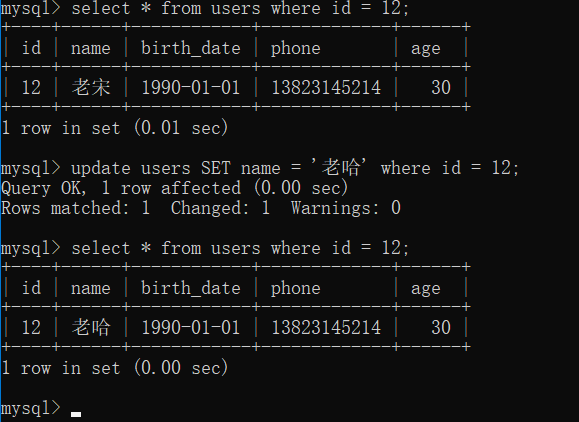Click '1 row in set (0.01 sec)' line
This screenshot has height=422, width=579.
coord(114,128)
